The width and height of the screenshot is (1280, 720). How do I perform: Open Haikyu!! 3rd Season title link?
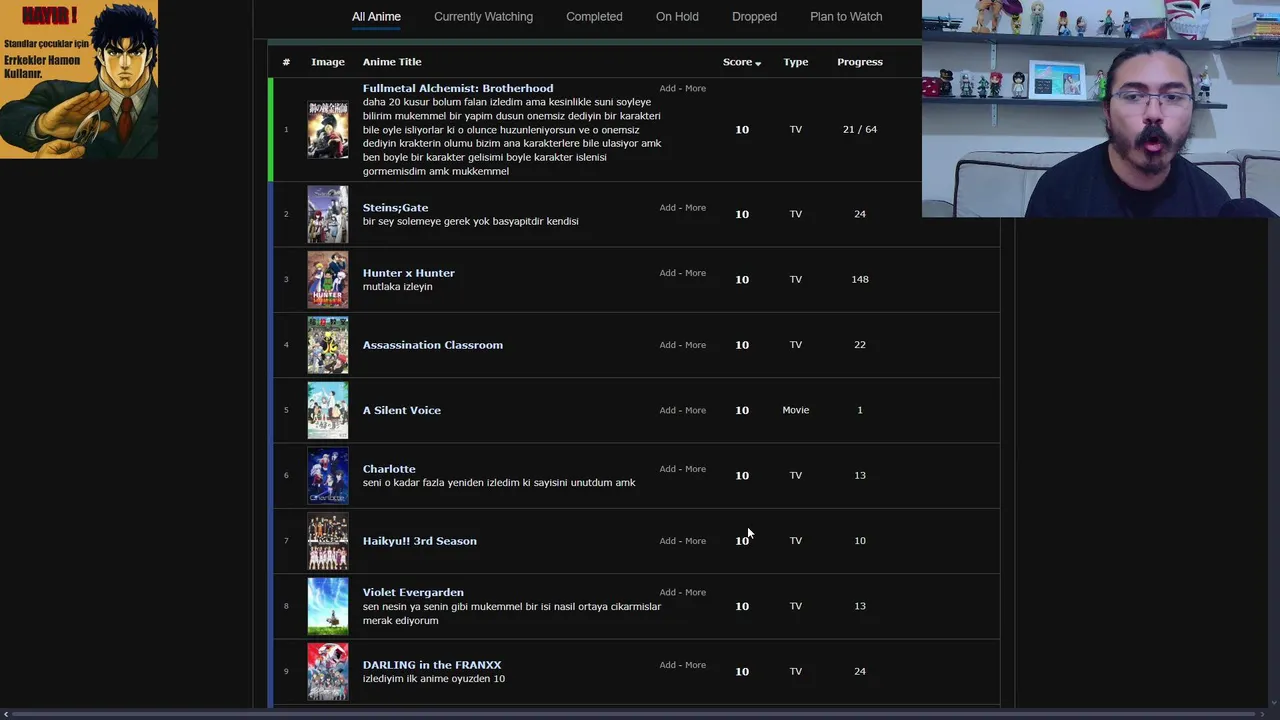pyautogui.click(x=419, y=541)
